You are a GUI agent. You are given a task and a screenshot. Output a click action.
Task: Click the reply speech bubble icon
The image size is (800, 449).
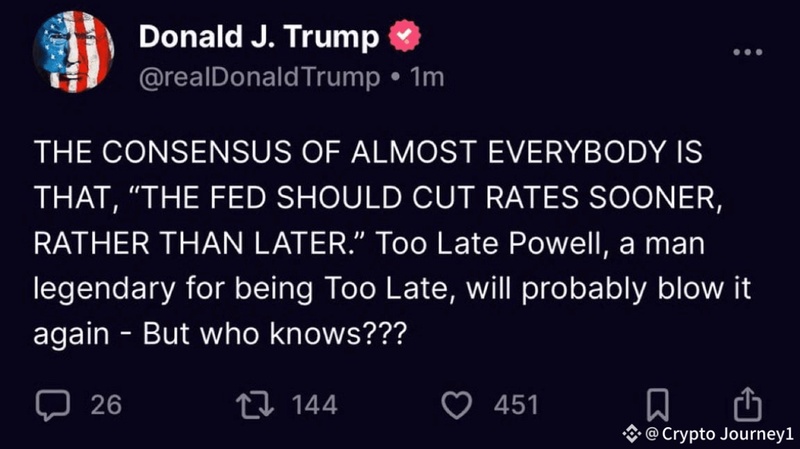coord(51,404)
